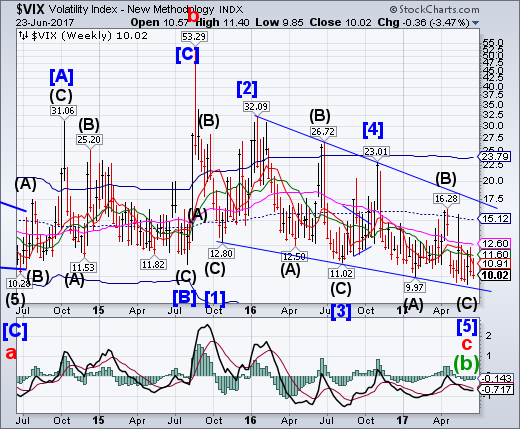The image size is (520, 429).
Task: Click the -0.717 indicator value tag
Action: point(495,389)
